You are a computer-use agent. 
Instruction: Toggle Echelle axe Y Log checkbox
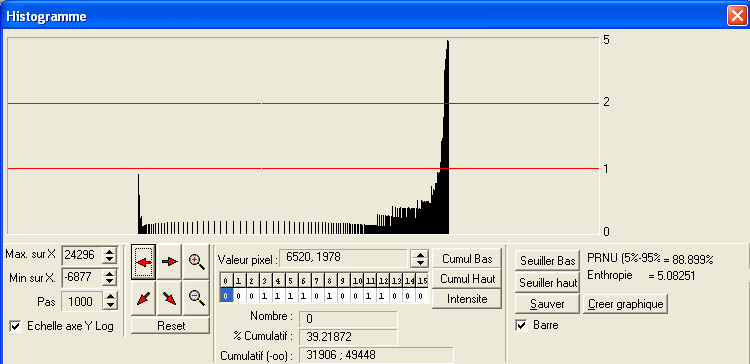click(x=16, y=326)
